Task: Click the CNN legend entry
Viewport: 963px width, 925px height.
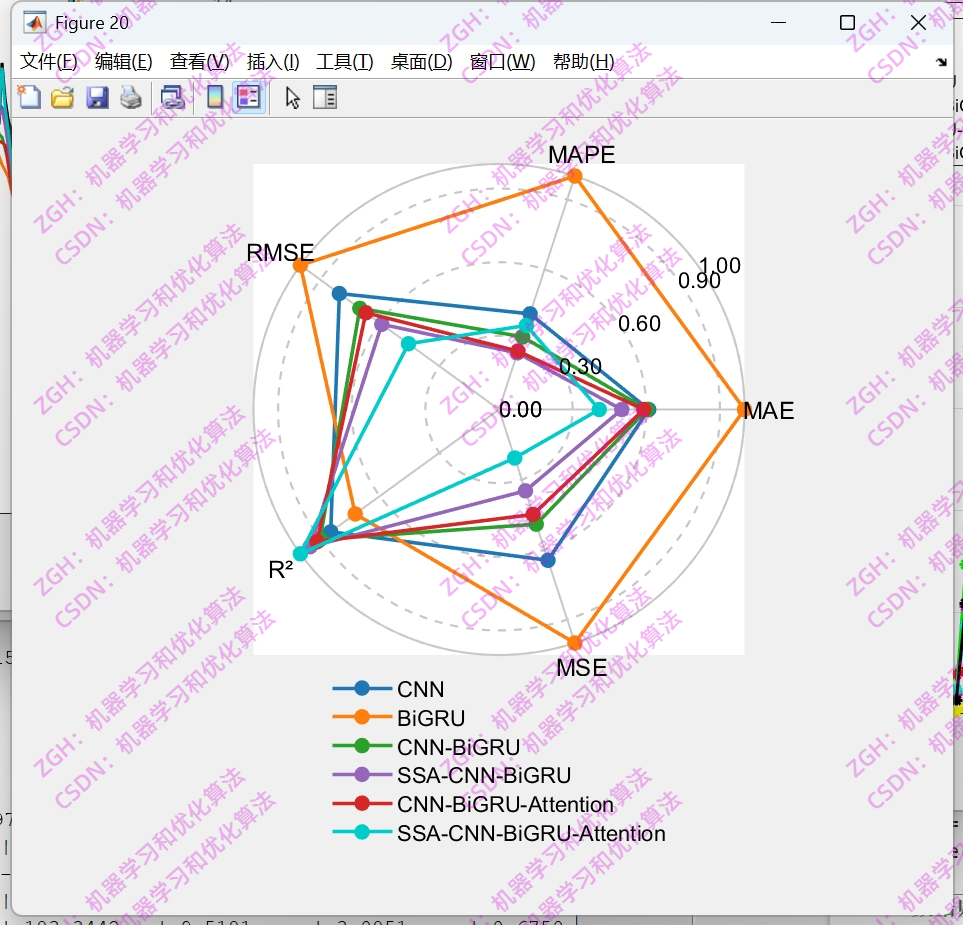Action: click(388, 689)
